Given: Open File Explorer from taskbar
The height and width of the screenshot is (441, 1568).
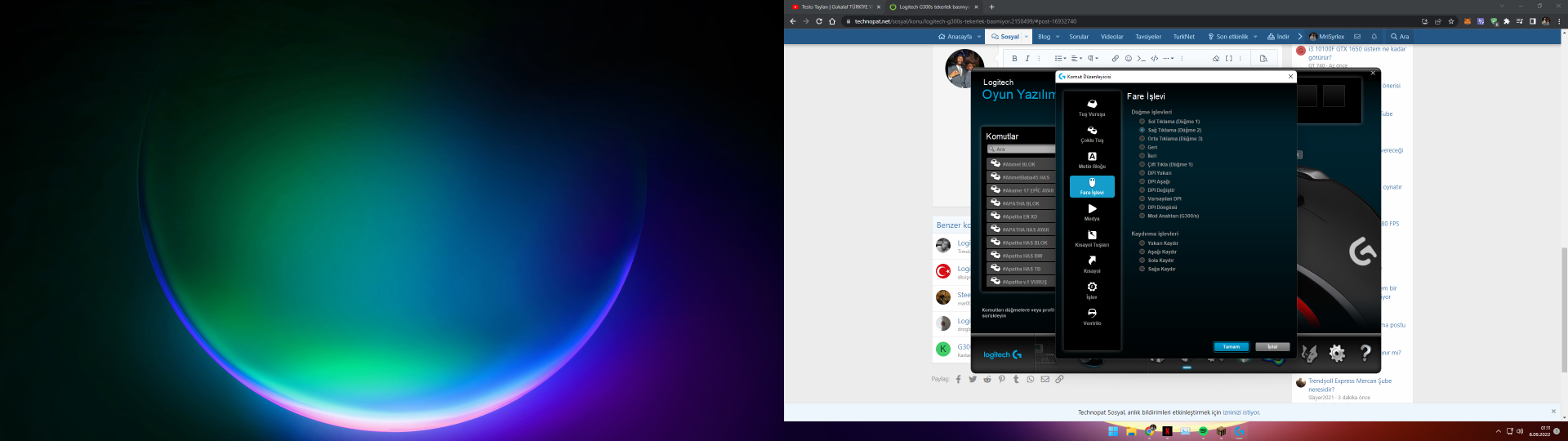Looking at the screenshot, I should click(x=1131, y=431).
